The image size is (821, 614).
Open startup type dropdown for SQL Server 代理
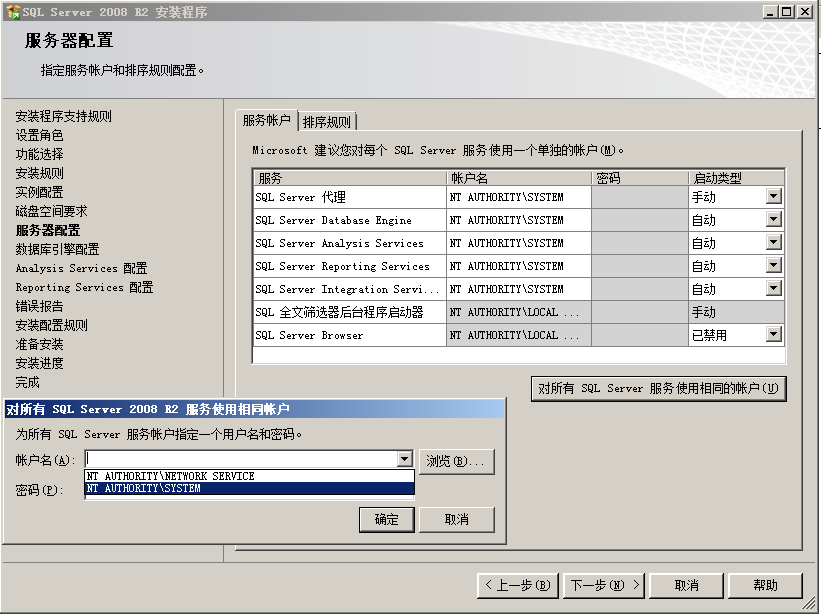pos(773,196)
